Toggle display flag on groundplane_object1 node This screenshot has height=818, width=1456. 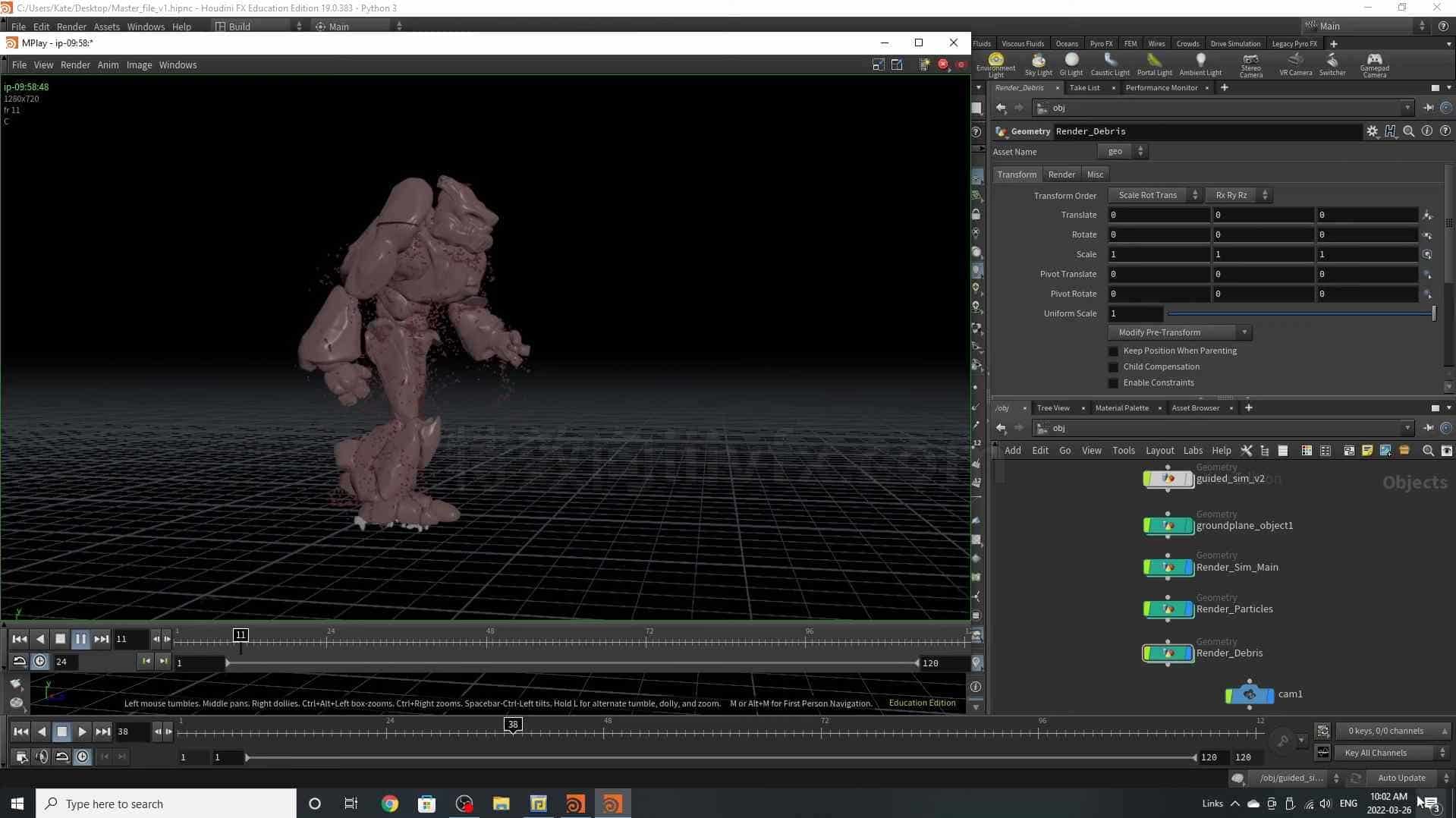click(x=1188, y=526)
